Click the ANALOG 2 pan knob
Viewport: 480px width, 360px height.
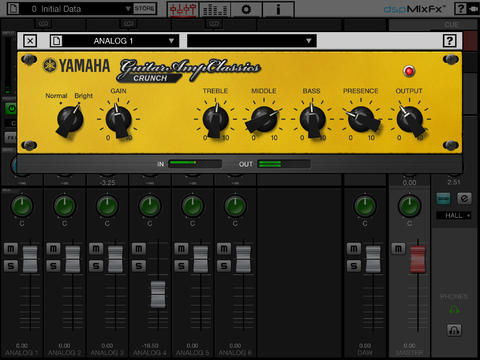65,206
